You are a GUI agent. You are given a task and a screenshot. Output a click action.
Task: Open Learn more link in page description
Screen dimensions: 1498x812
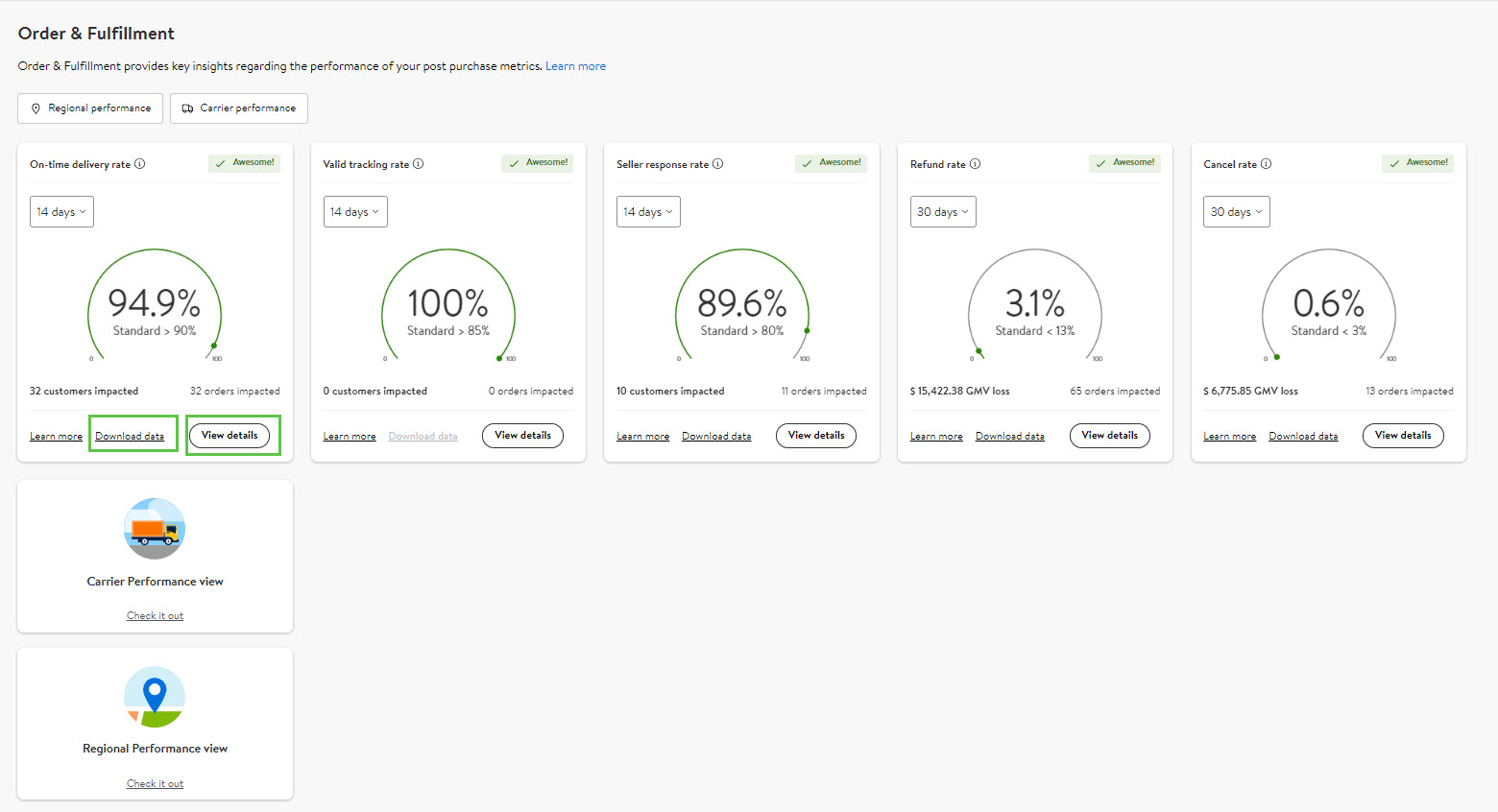tap(575, 66)
